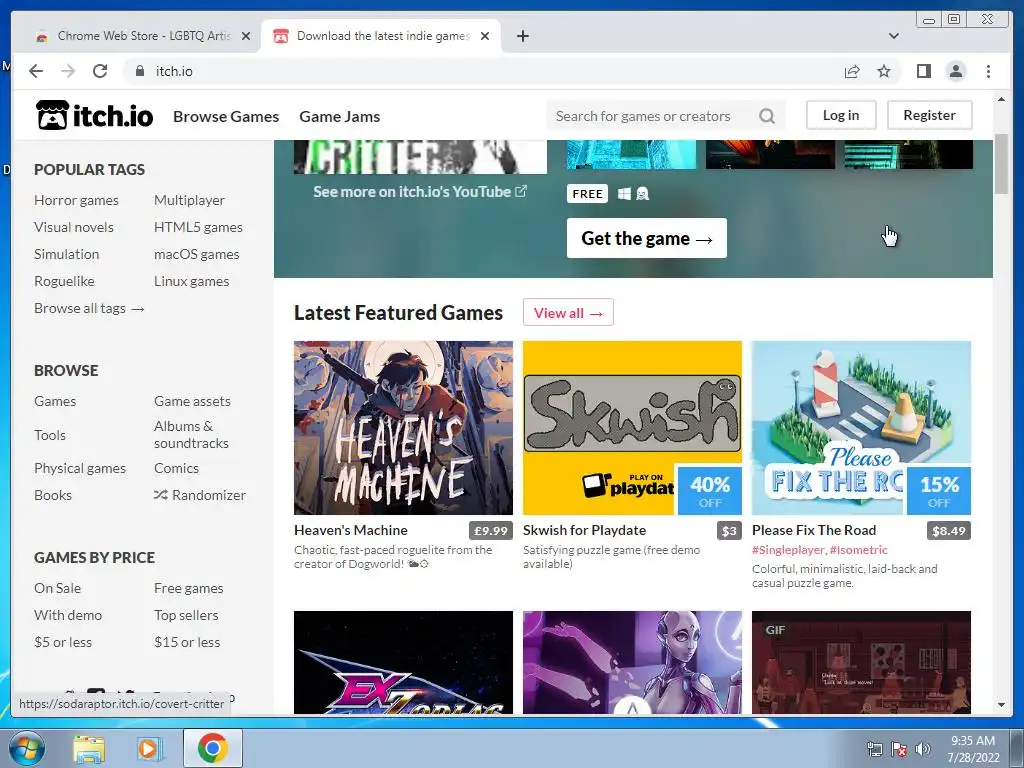
Task: Open Horror games tag
Action: click(76, 200)
